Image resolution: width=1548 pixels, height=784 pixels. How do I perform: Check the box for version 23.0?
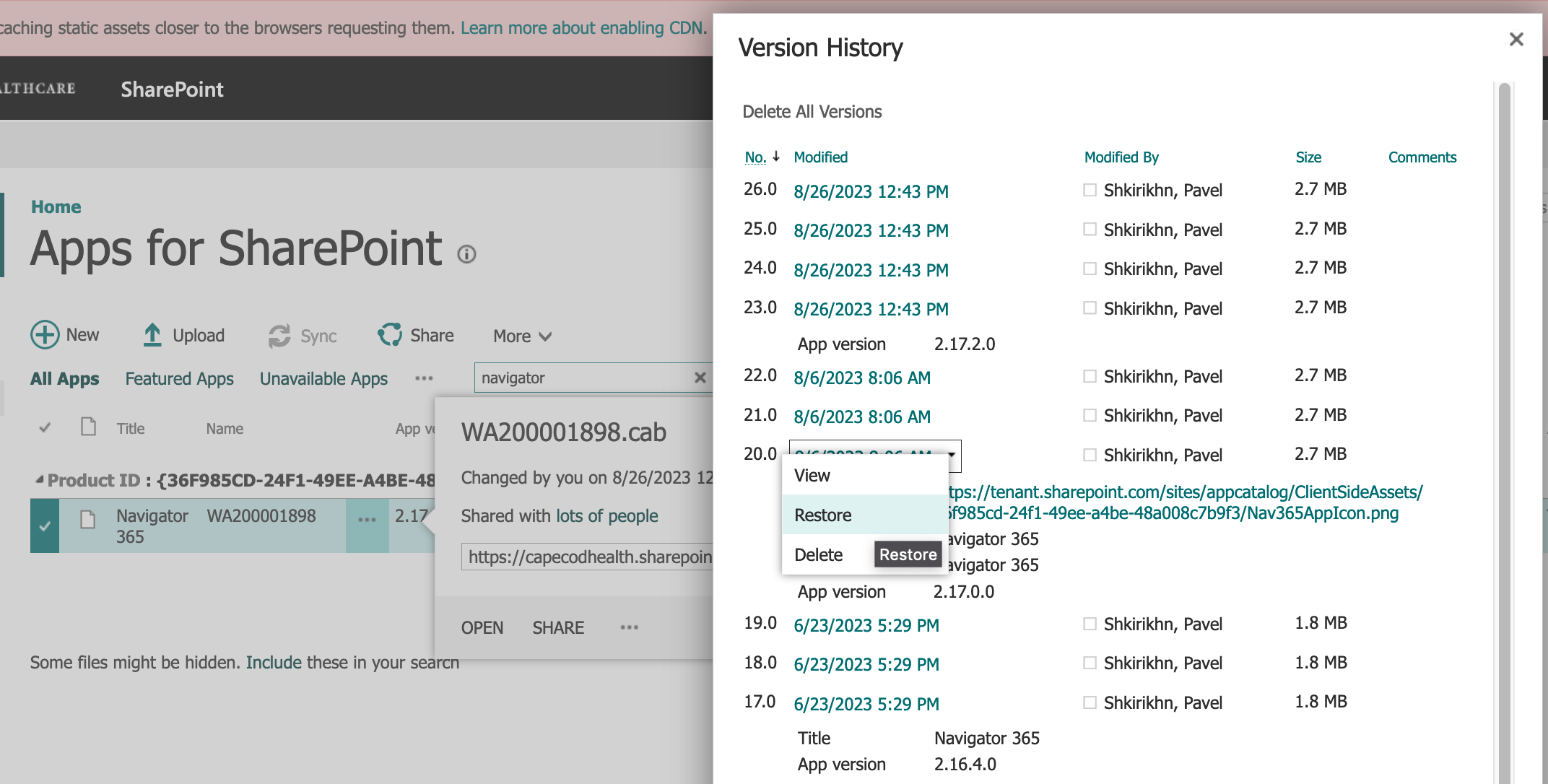(1090, 308)
